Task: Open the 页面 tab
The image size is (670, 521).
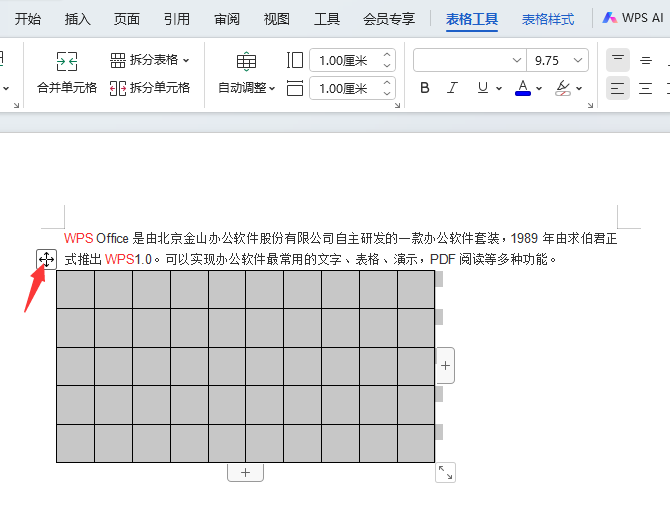Action: coord(127,19)
